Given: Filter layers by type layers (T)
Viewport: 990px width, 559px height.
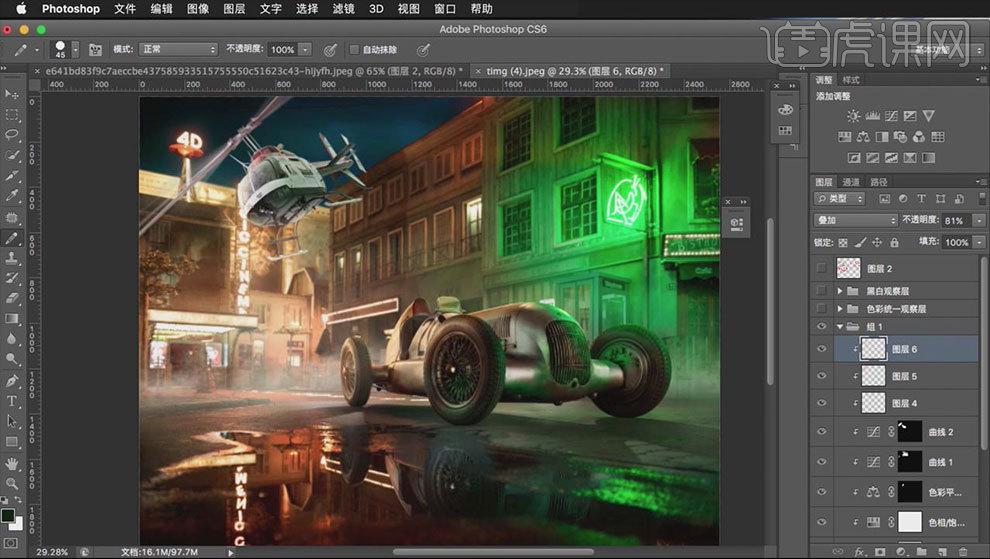Looking at the screenshot, I should coord(921,198).
